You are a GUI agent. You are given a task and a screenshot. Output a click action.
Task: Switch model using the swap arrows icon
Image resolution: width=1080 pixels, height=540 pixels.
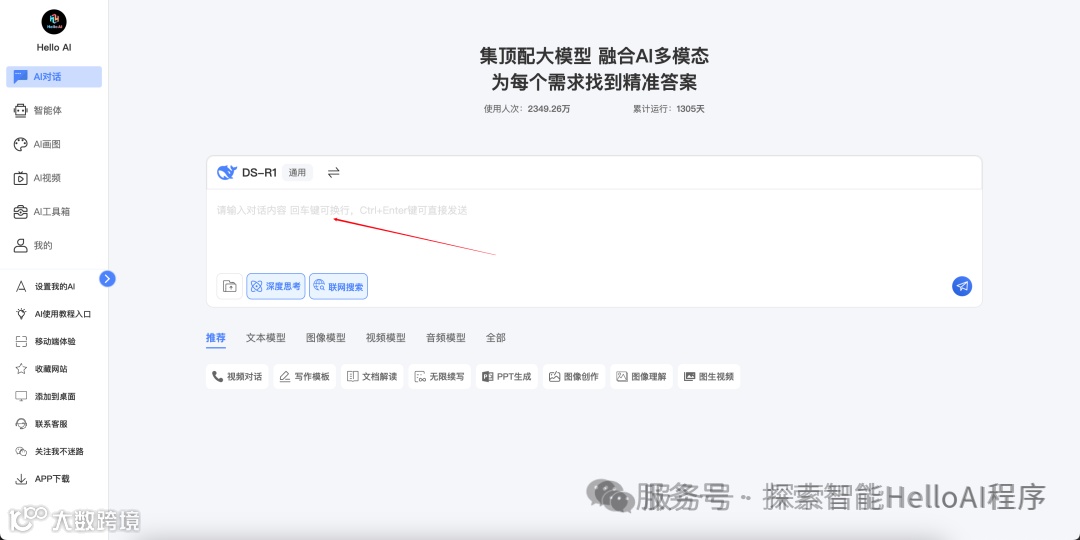point(333,173)
